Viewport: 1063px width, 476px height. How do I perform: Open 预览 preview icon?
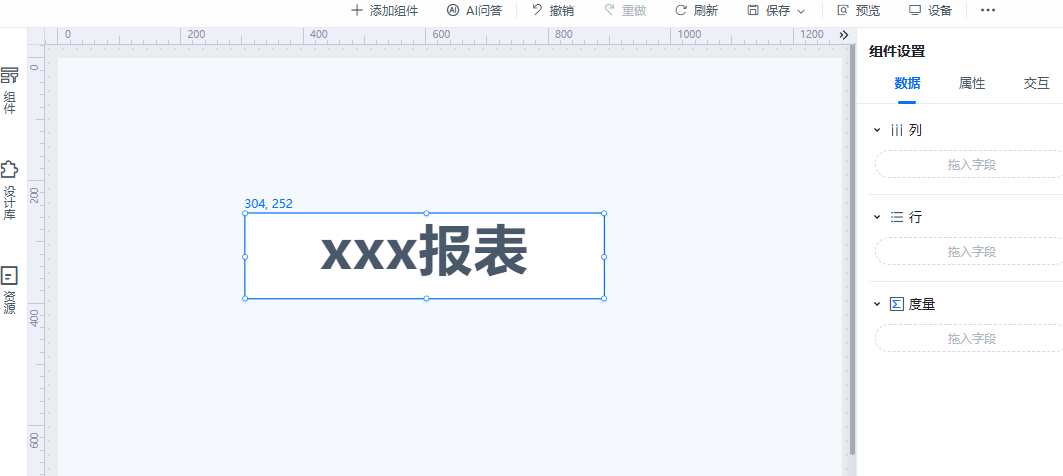(843, 10)
